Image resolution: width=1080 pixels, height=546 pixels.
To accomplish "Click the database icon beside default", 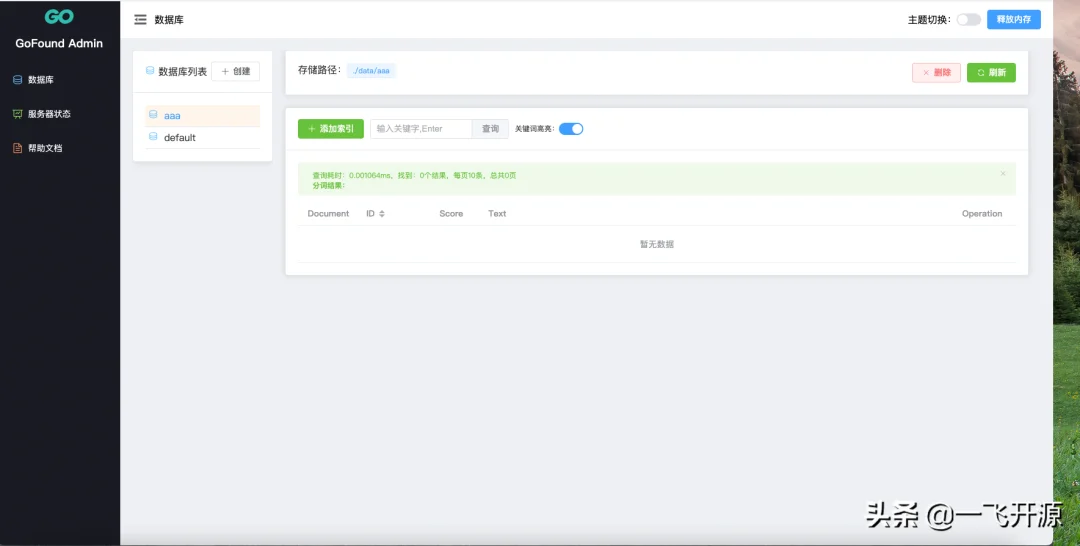I will 153,137.
